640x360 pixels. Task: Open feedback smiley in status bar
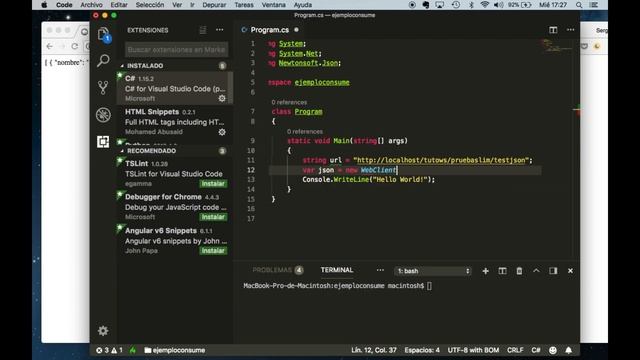click(553, 350)
